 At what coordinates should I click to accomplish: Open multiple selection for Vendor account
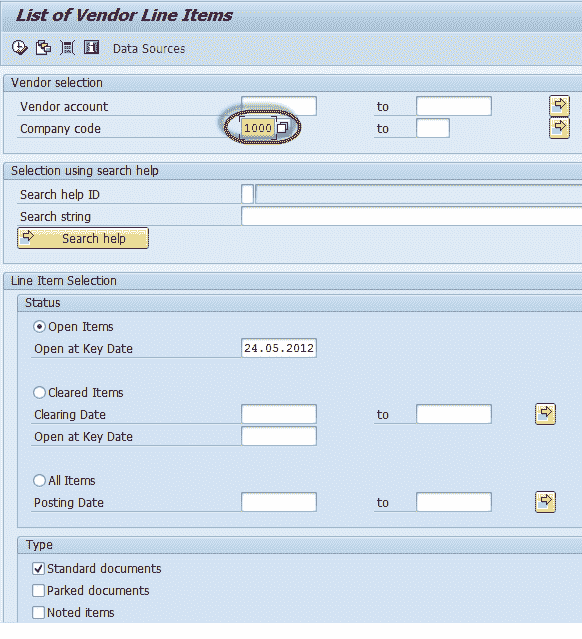click(x=559, y=106)
